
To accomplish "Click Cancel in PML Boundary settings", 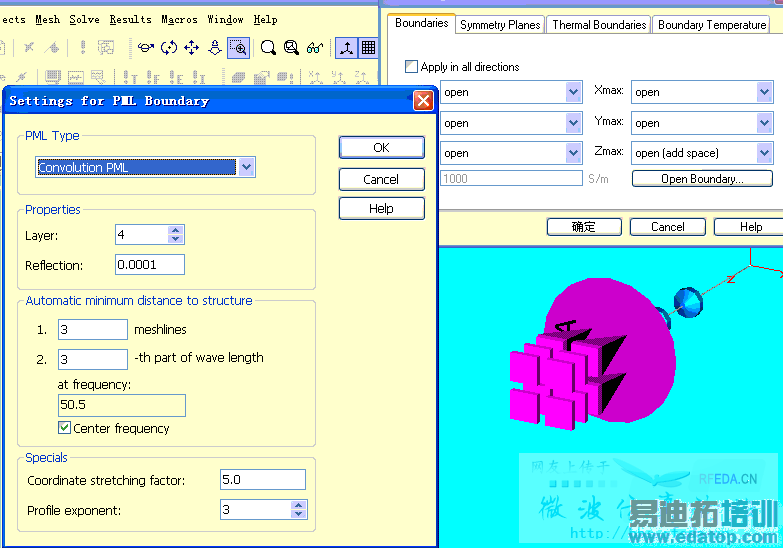I will pyautogui.click(x=382, y=179).
